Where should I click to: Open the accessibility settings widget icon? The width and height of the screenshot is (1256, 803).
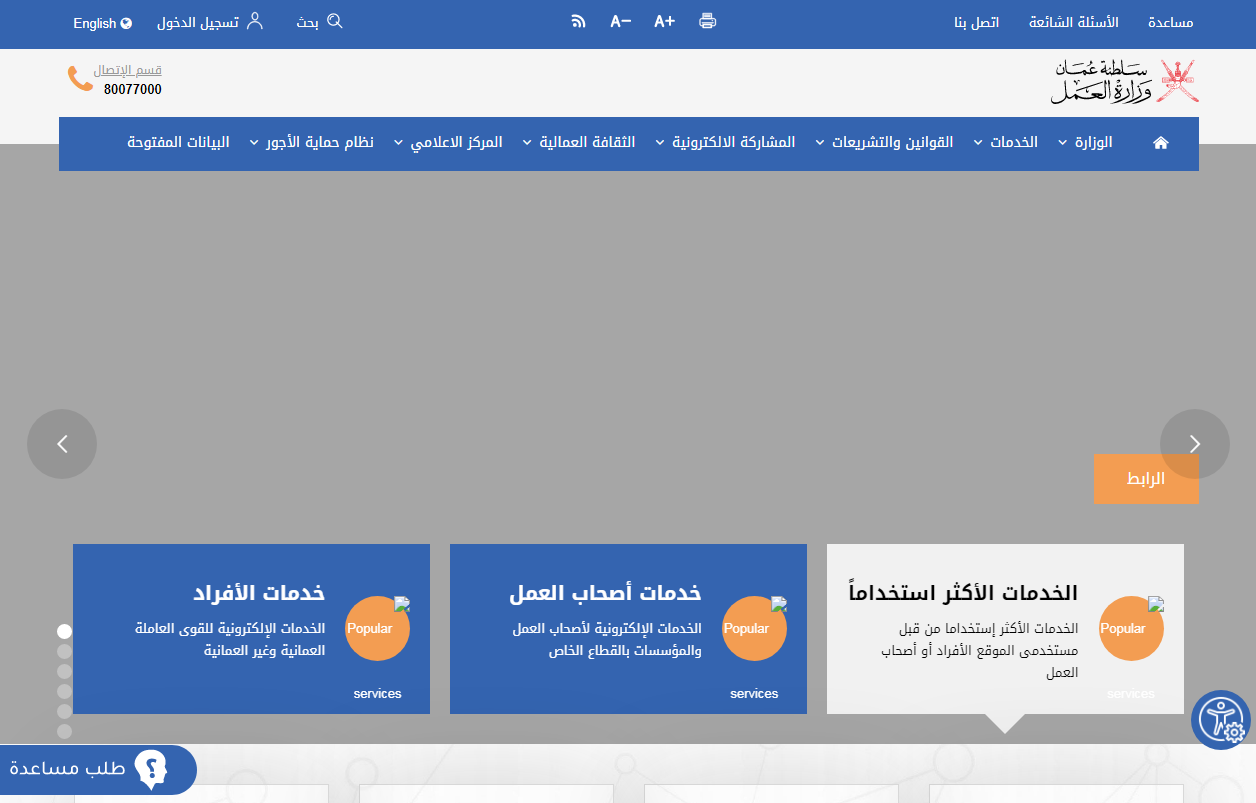pos(1220,719)
